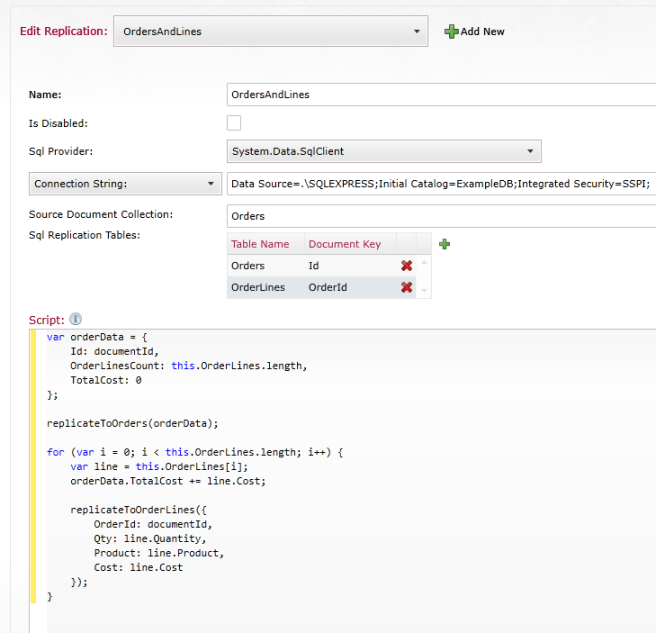Select the Id document key cell

[x=351, y=266]
